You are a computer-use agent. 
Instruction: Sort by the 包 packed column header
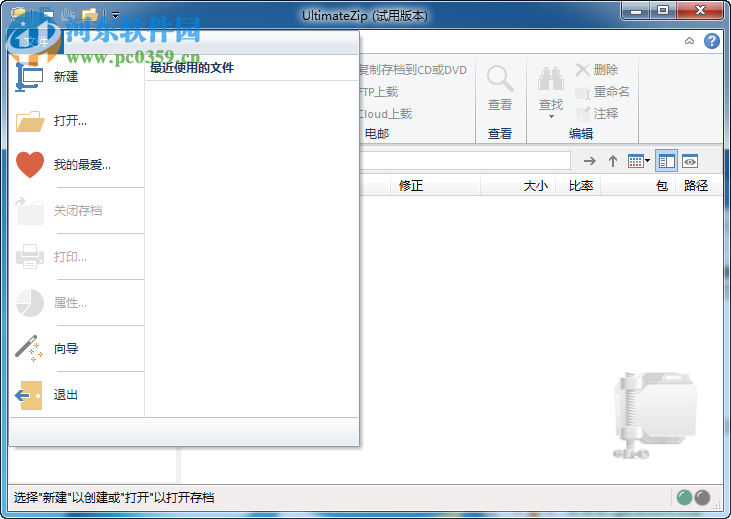pos(638,186)
